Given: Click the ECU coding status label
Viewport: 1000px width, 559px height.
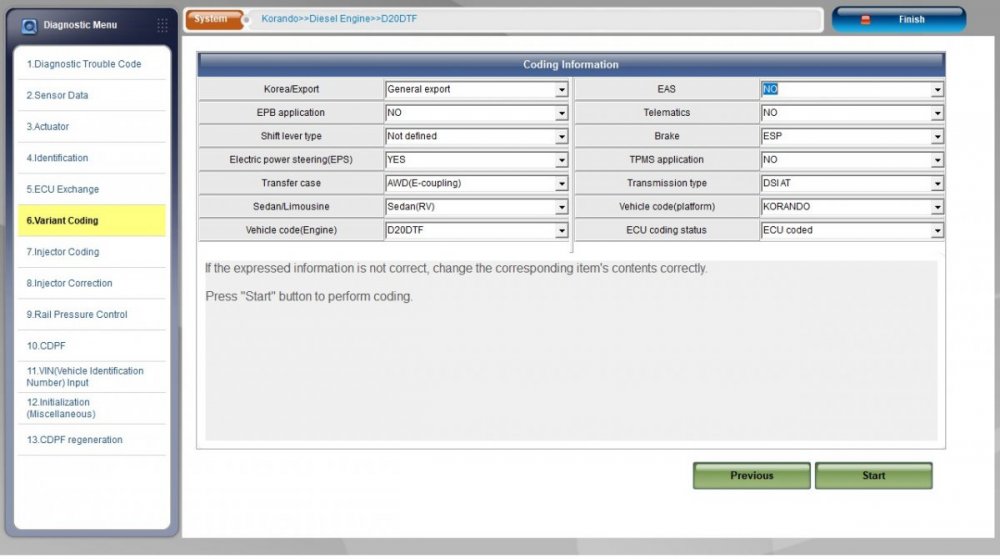Looking at the screenshot, I should pos(666,230).
